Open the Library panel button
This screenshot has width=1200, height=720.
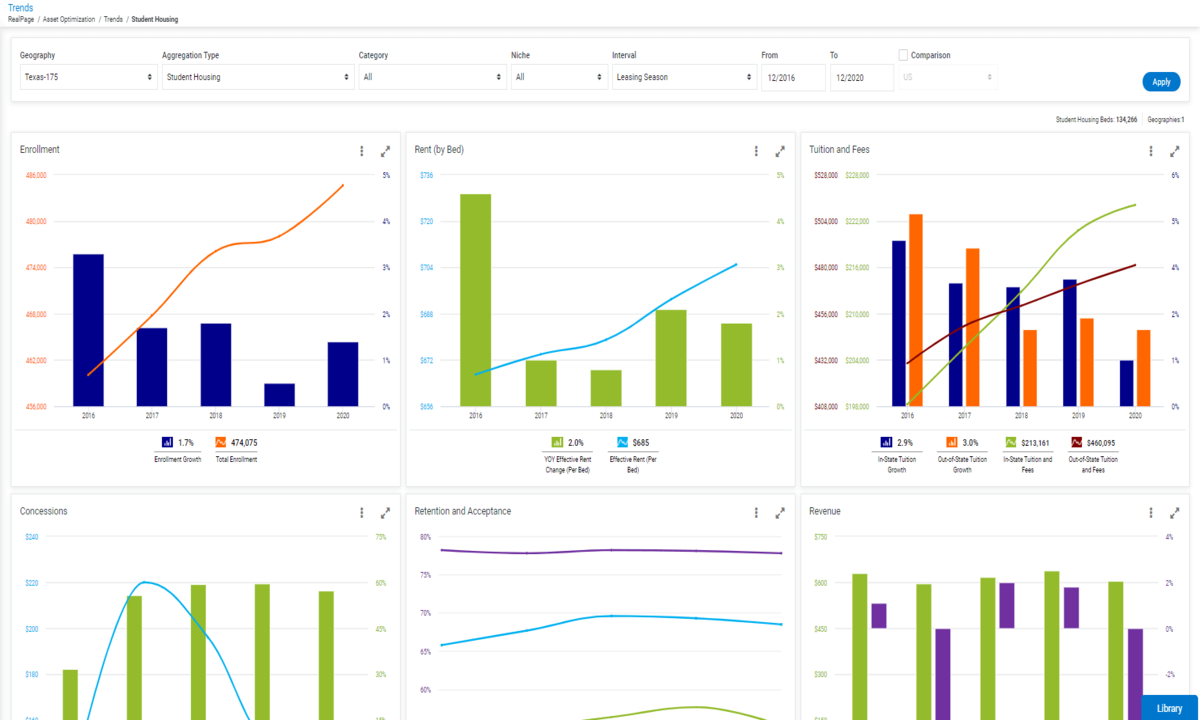1170,708
